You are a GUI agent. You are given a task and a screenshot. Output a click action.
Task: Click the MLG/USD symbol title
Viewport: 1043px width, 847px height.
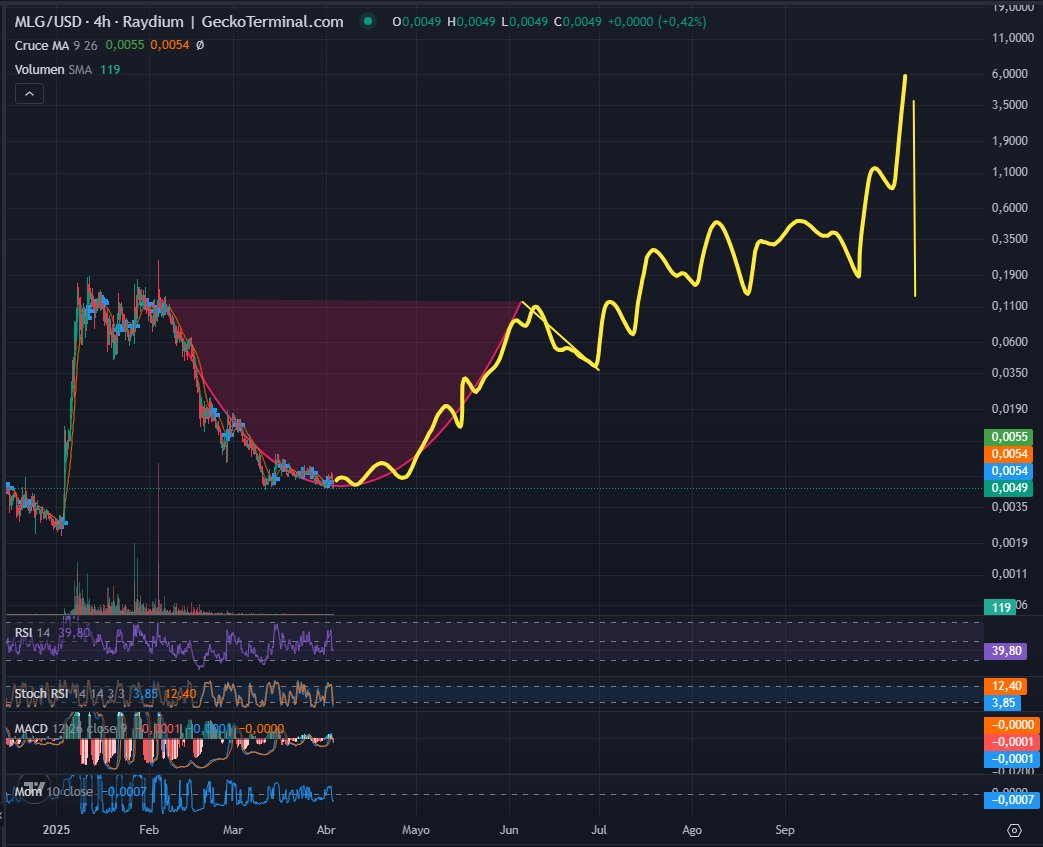click(44, 20)
